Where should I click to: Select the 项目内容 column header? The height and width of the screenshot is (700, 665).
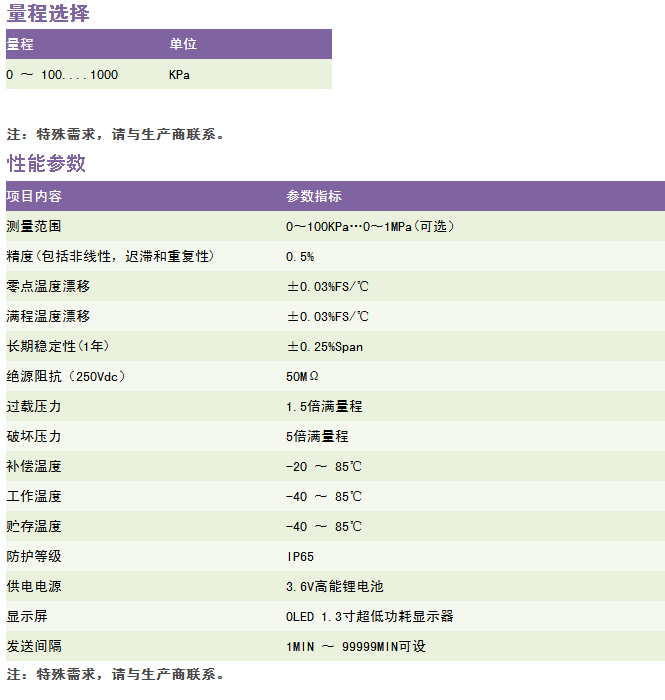[x=34, y=196]
